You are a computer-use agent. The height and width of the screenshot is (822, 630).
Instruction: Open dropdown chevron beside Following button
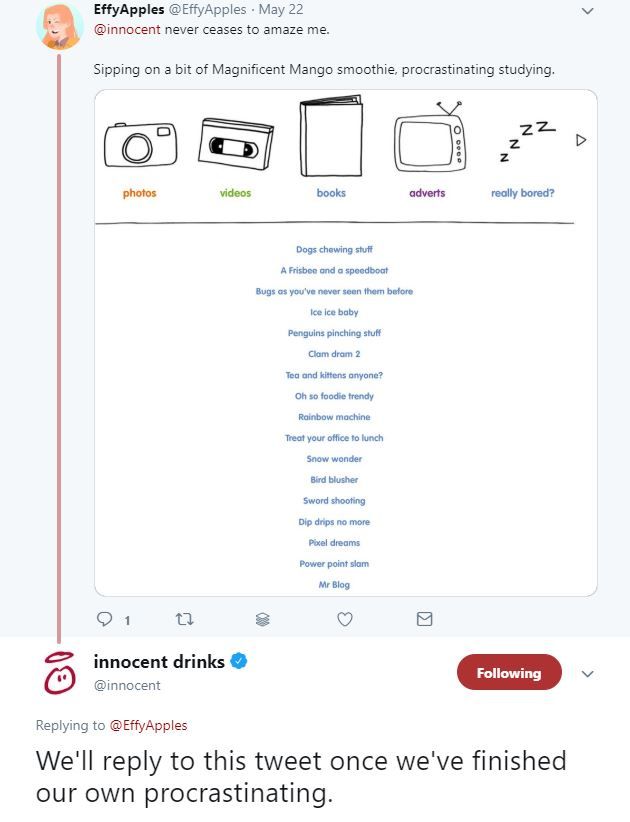[588, 674]
